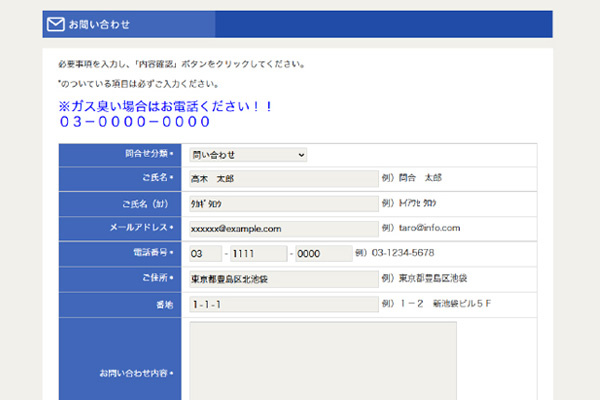
Task: Click into the ご氏名(カナ) input field
Action: 283,203
